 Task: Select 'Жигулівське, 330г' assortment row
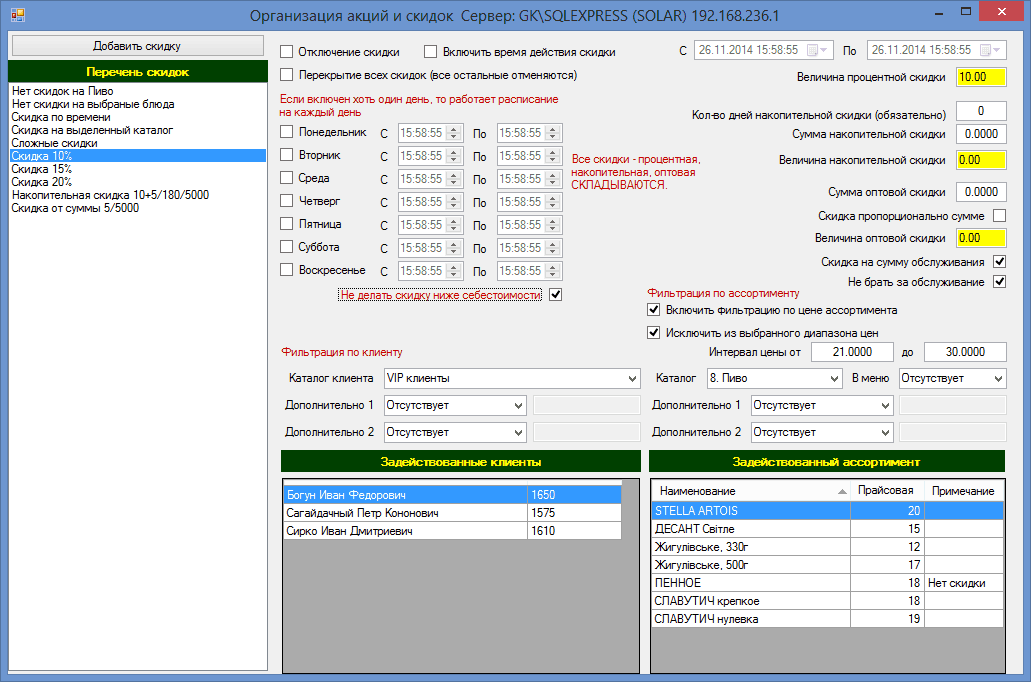point(828,547)
